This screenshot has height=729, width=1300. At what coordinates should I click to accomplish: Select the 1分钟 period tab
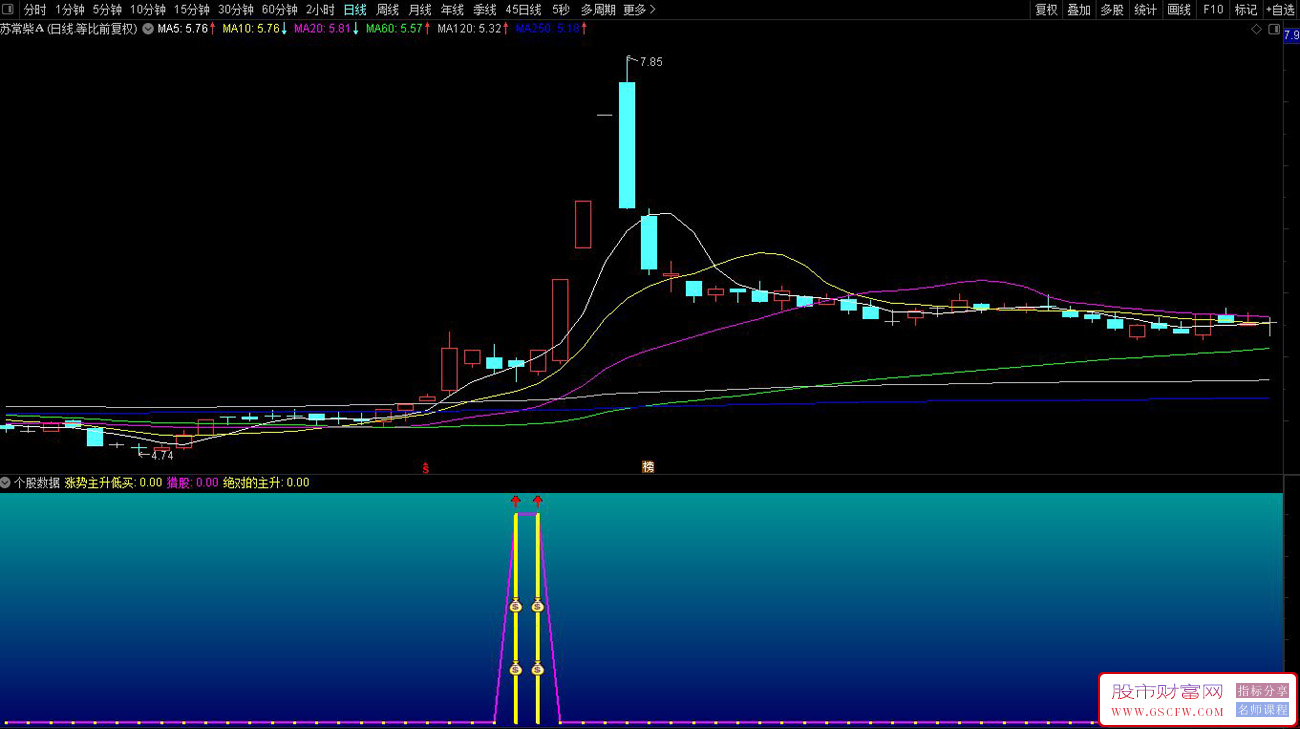(x=70, y=9)
